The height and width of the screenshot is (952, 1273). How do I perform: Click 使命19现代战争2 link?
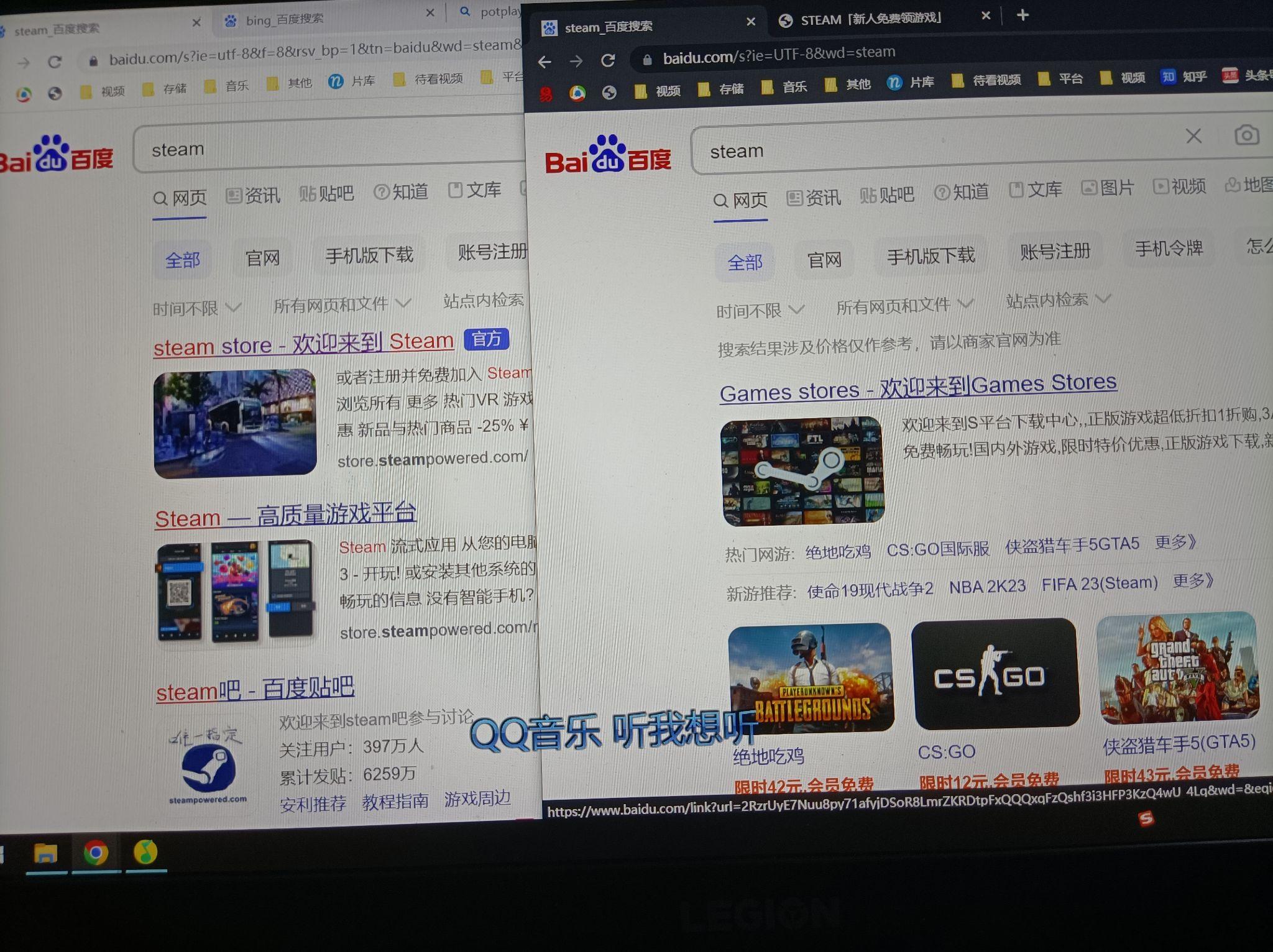coord(870,590)
